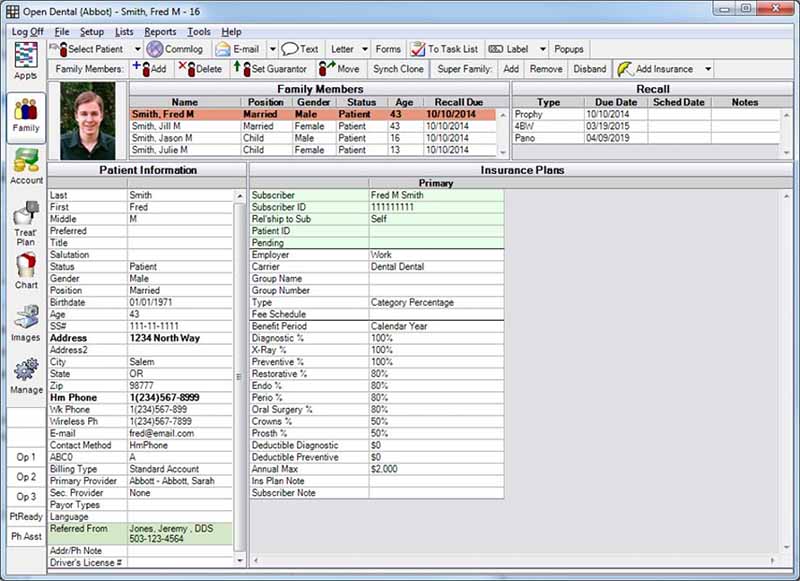
Task: Click the Patient Information vertical scrollbar
Action: coord(238,376)
